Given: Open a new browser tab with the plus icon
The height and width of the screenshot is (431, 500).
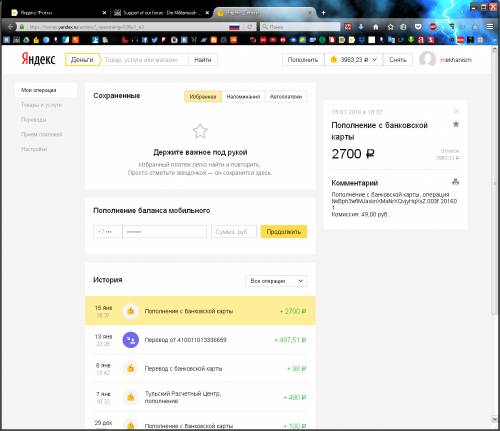Looking at the screenshot, I should coord(323,13).
